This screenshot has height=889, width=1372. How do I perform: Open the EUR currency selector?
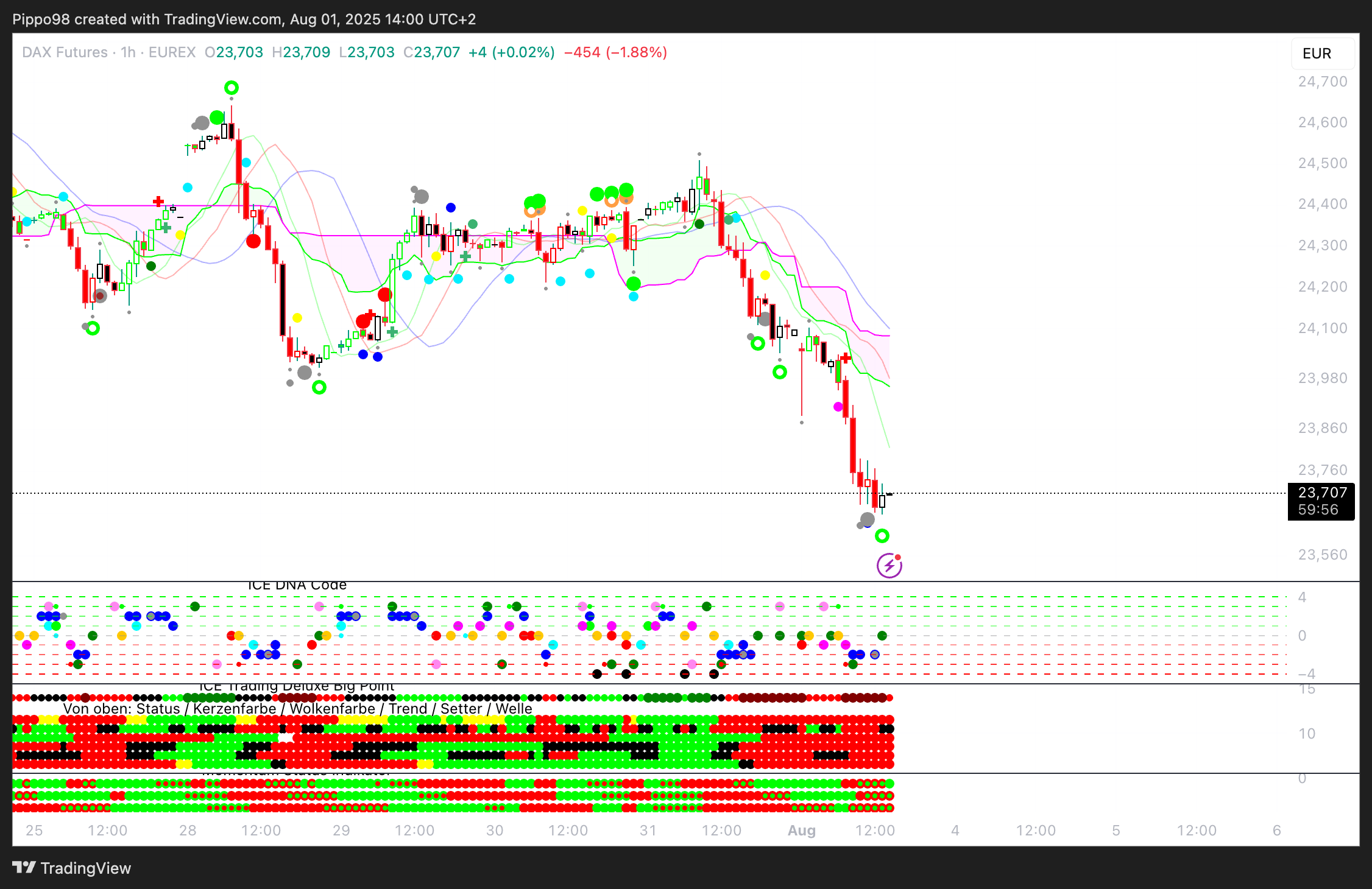pyautogui.click(x=1322, y=54)
